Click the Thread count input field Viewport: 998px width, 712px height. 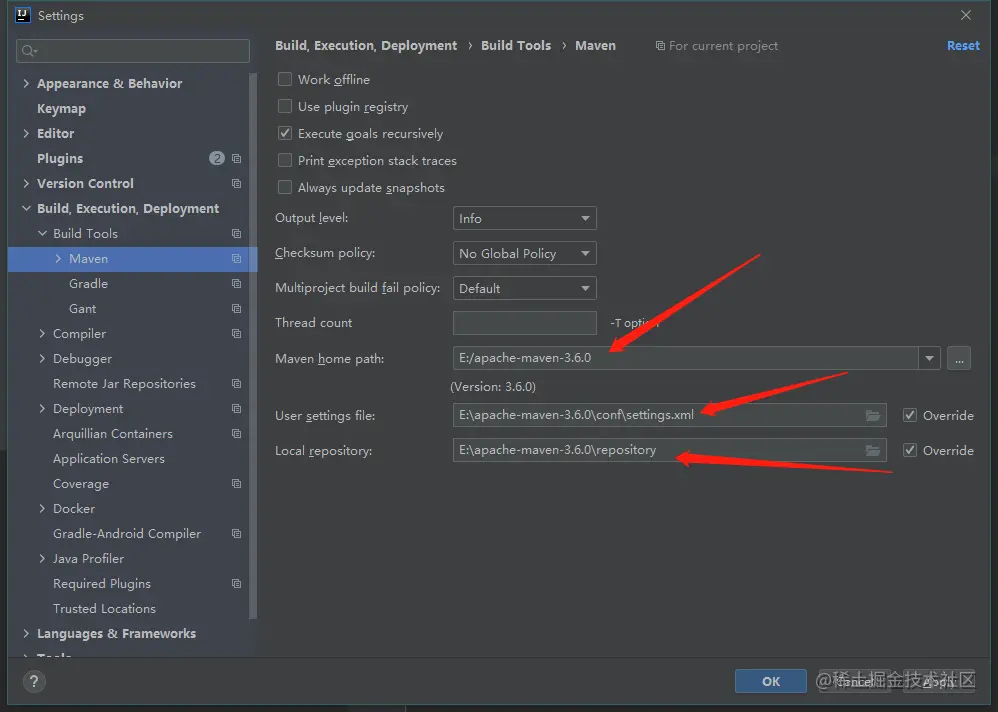pos(524,323)
